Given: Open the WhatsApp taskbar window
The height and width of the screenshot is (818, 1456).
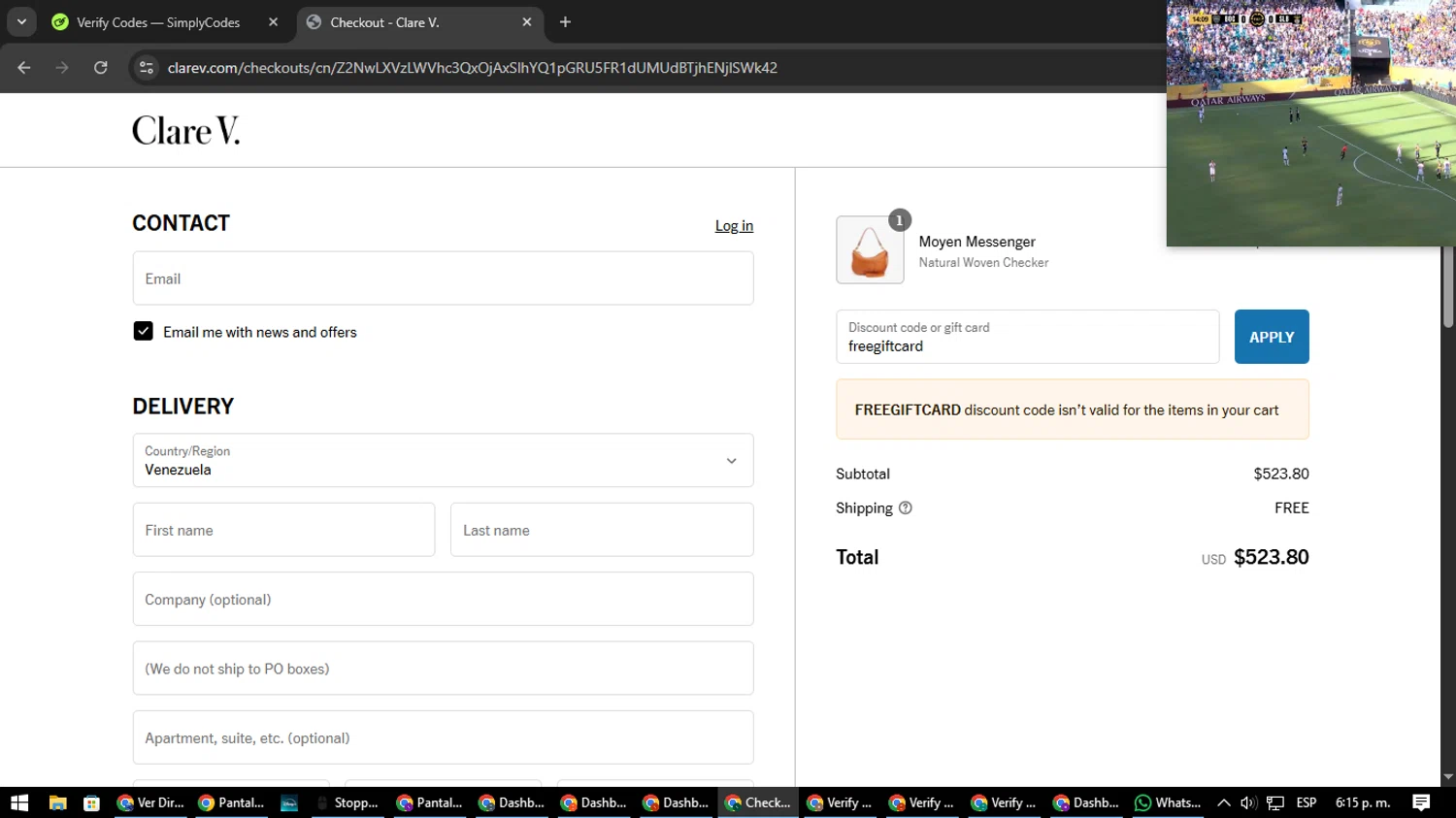Looking at the screenshot, I should pyautogui.click(x=1168, y=802).
